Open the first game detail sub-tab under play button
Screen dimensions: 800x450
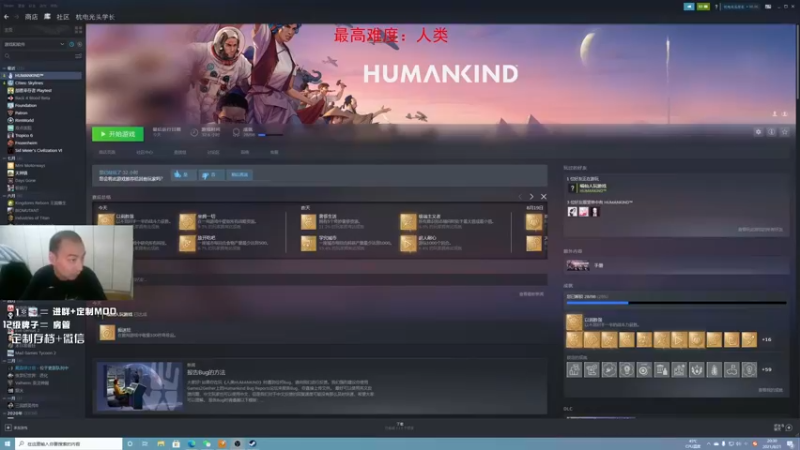pos(107,152)
